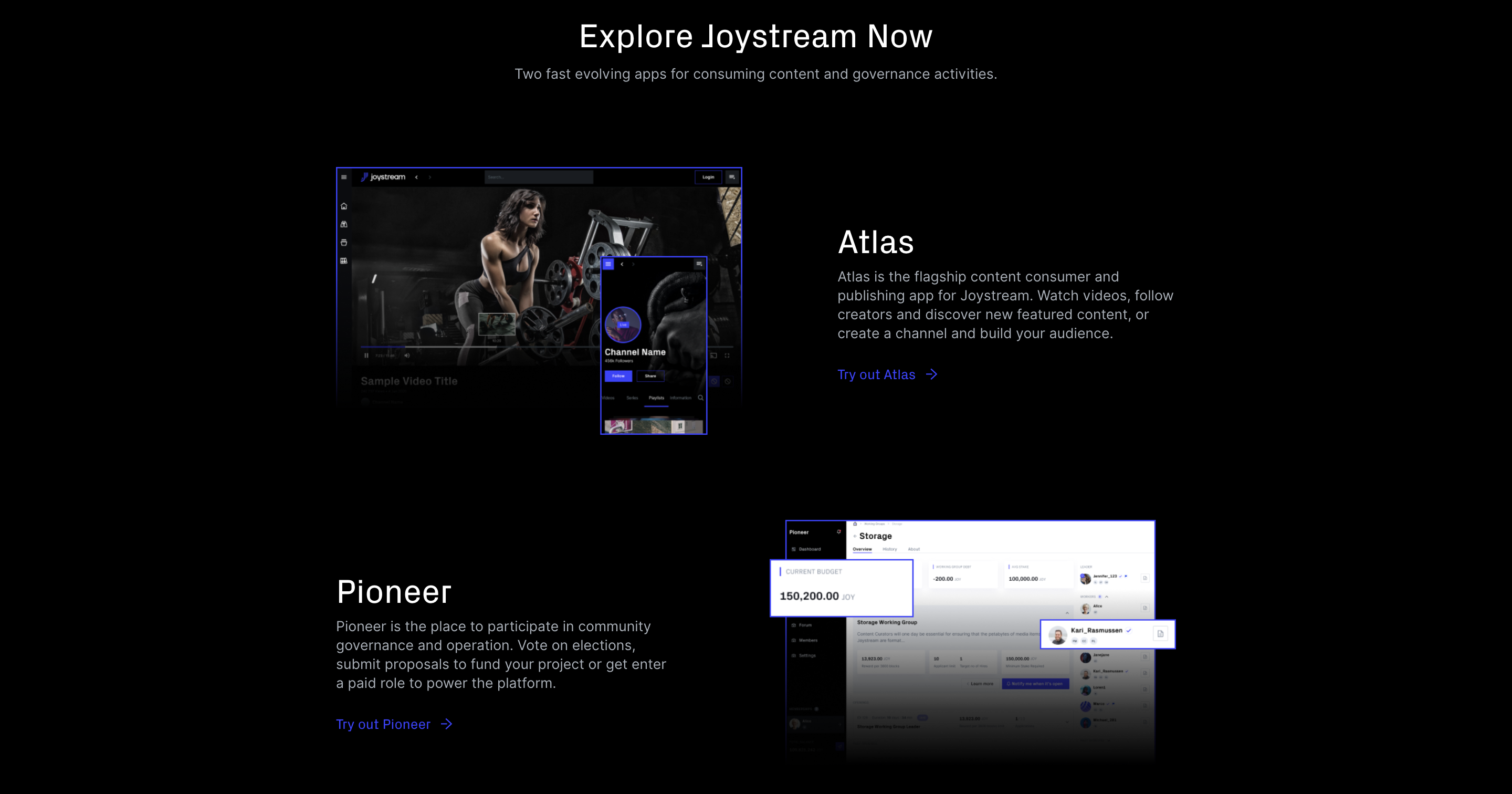Image resolution: width=1512 pixels, height=794 pixels.
Task: Click the Sample Video Title text
Action: pos(409,381)
